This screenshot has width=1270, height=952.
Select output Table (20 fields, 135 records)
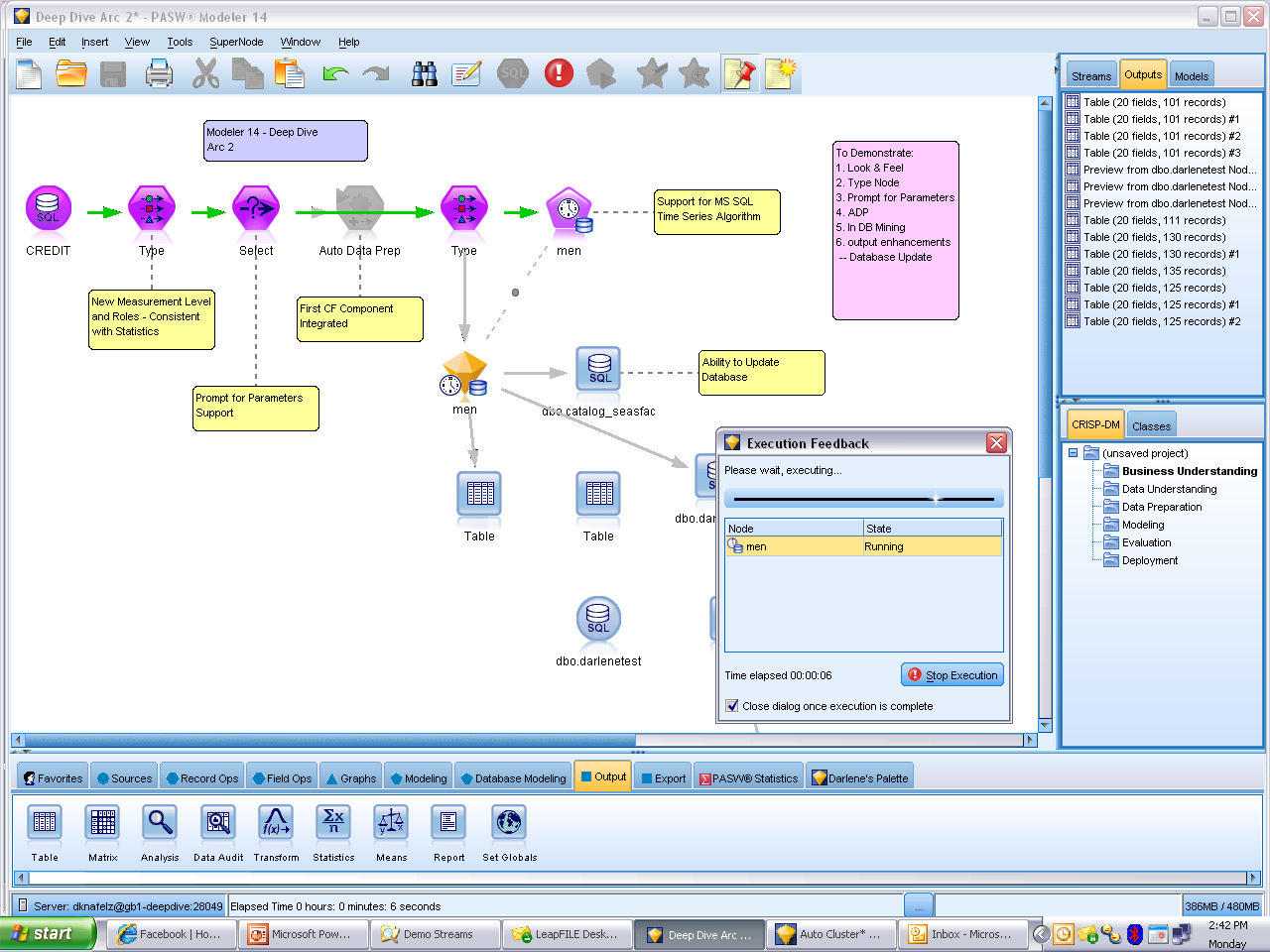1154,271
